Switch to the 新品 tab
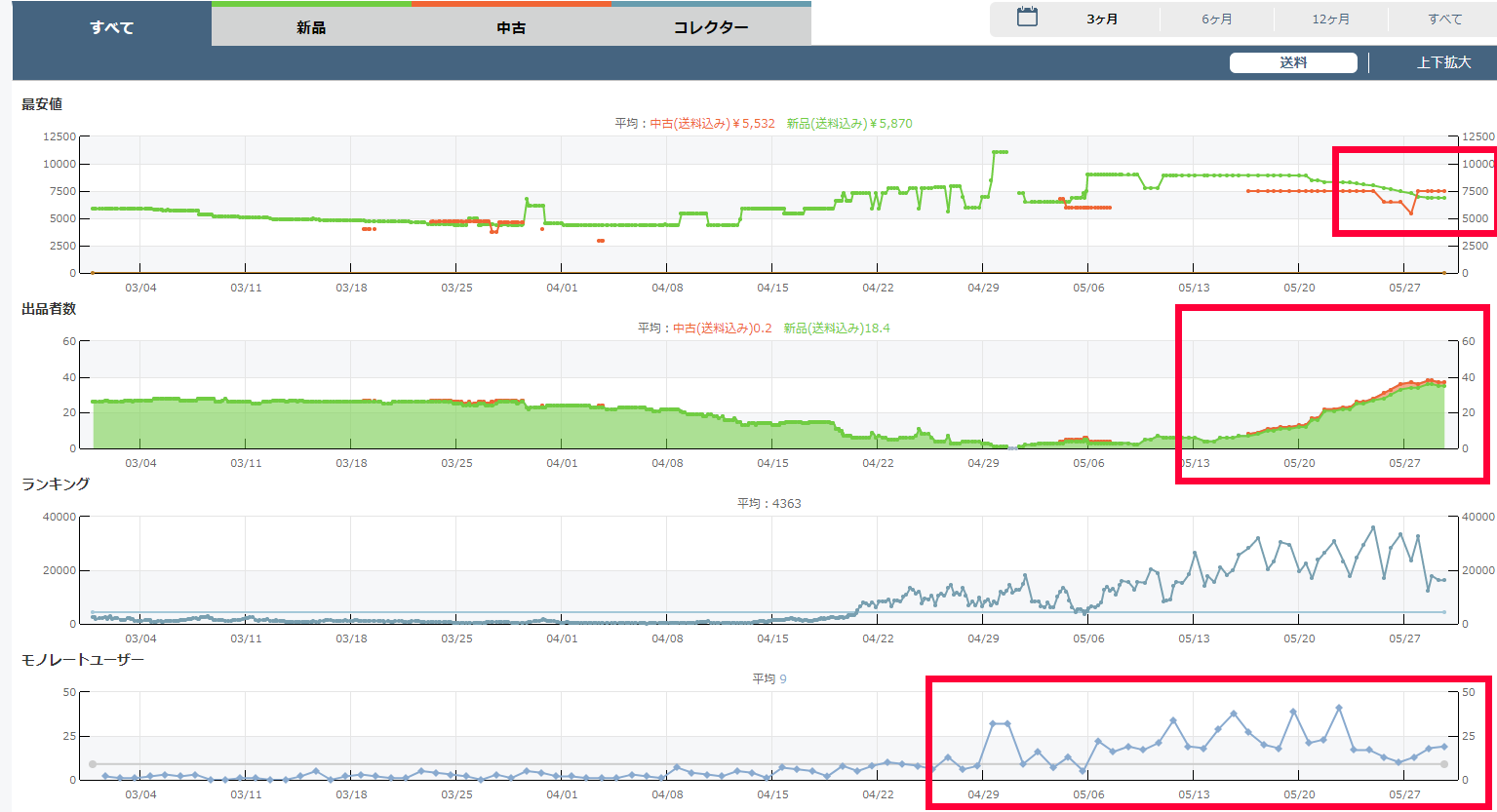The height and width of the screenshot is (812, 1497). coord(311,27)
